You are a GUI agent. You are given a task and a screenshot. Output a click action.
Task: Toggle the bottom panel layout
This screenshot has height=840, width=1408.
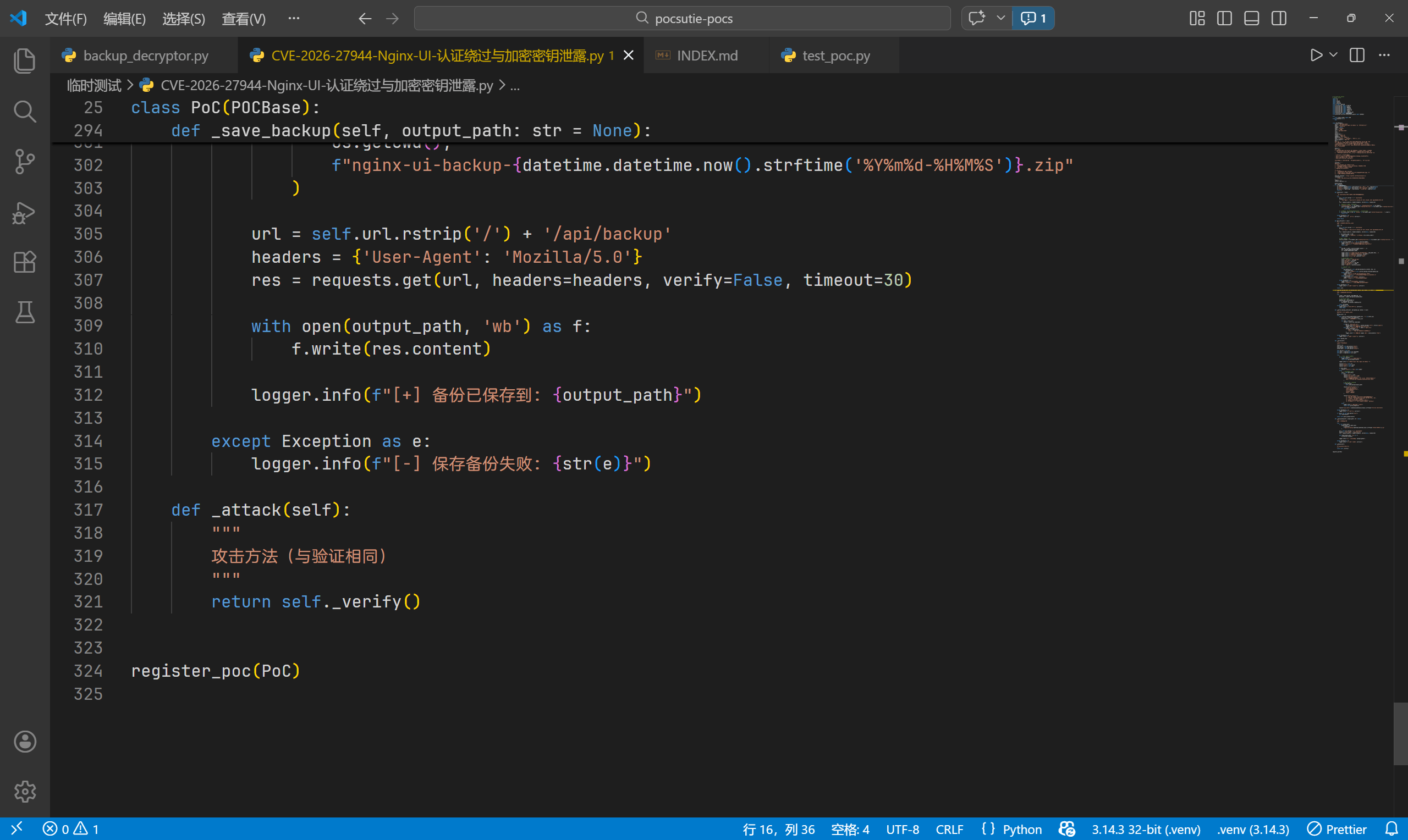click(1251, 18)
